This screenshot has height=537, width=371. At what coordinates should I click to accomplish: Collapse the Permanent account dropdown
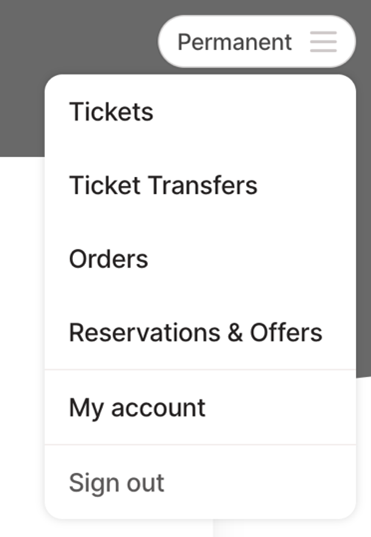[x=257, y=41]
